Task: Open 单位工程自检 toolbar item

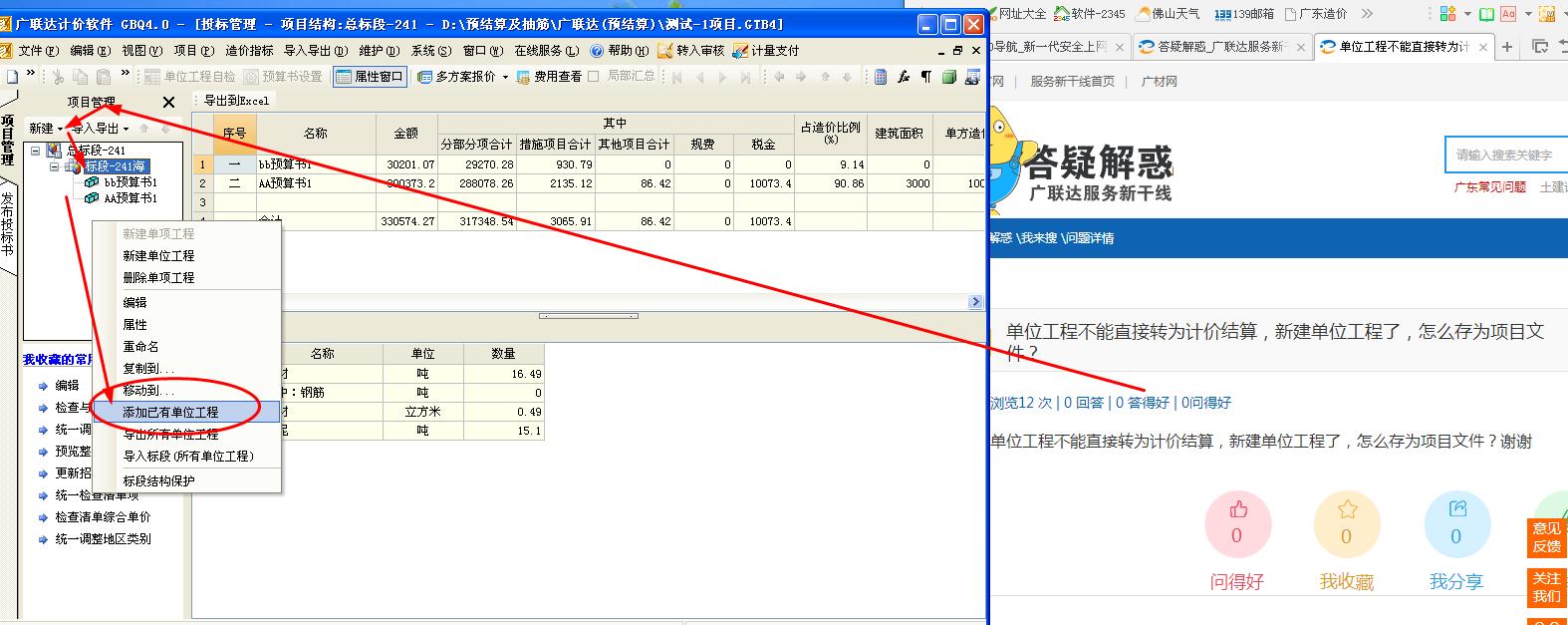Action: point(189,77)
